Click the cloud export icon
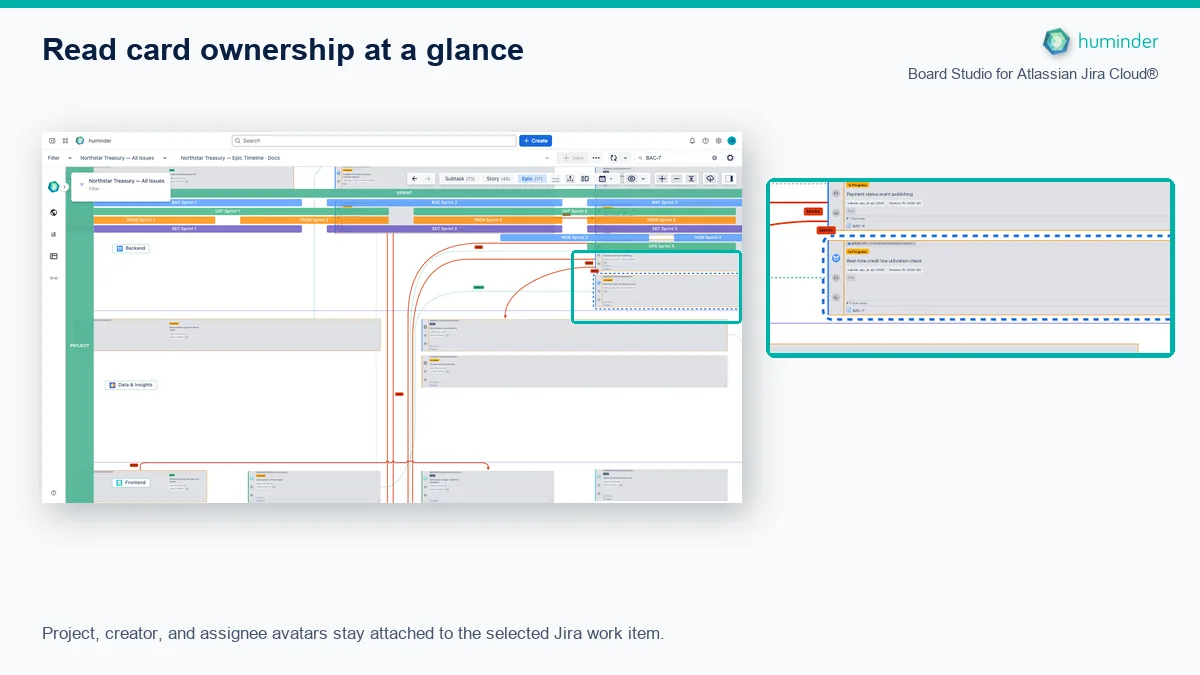 [710, 179]
